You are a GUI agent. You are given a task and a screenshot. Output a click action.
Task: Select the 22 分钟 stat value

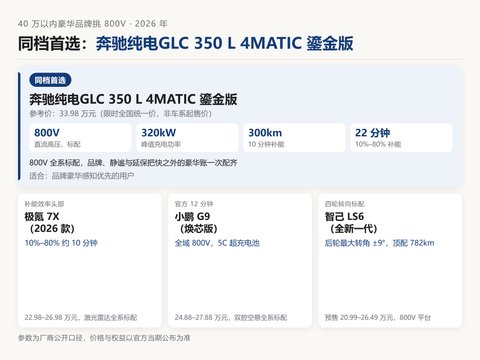pos(372,133)
